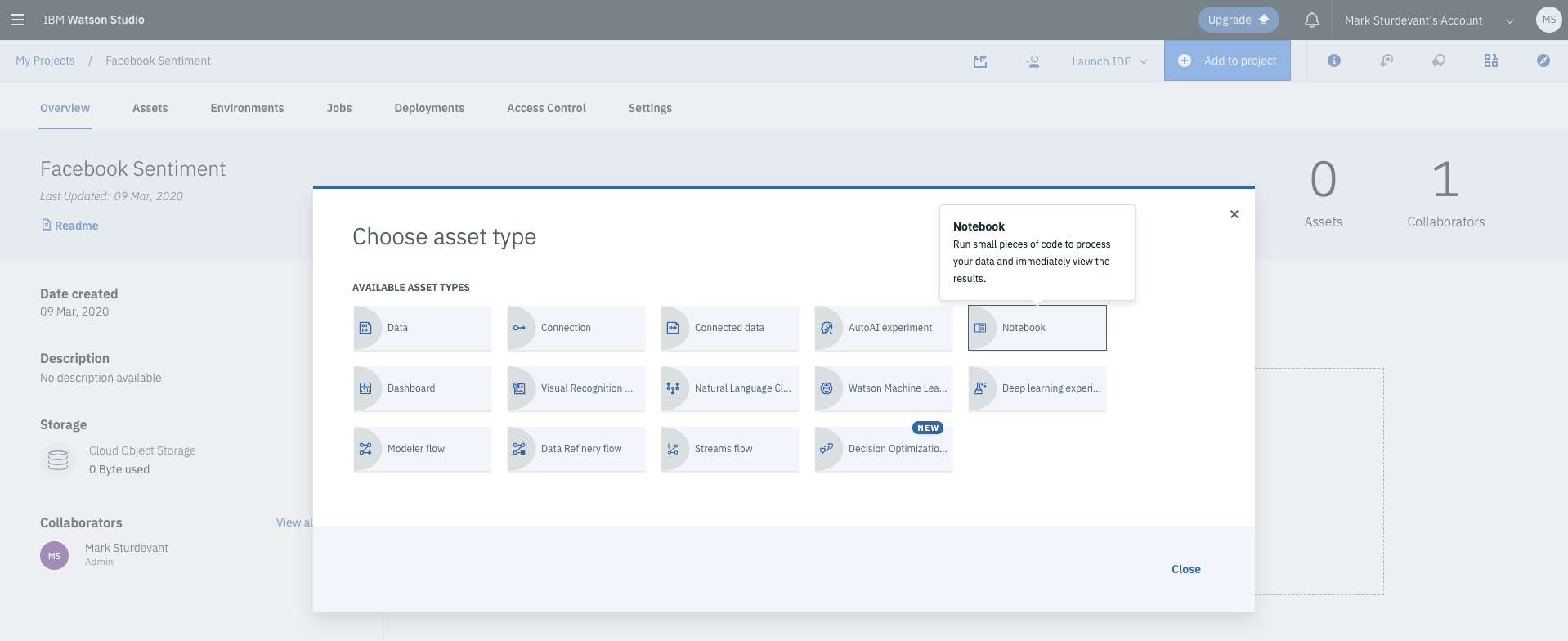Click the compass explore icon
1568x641 pixels.
[1543, 61]
